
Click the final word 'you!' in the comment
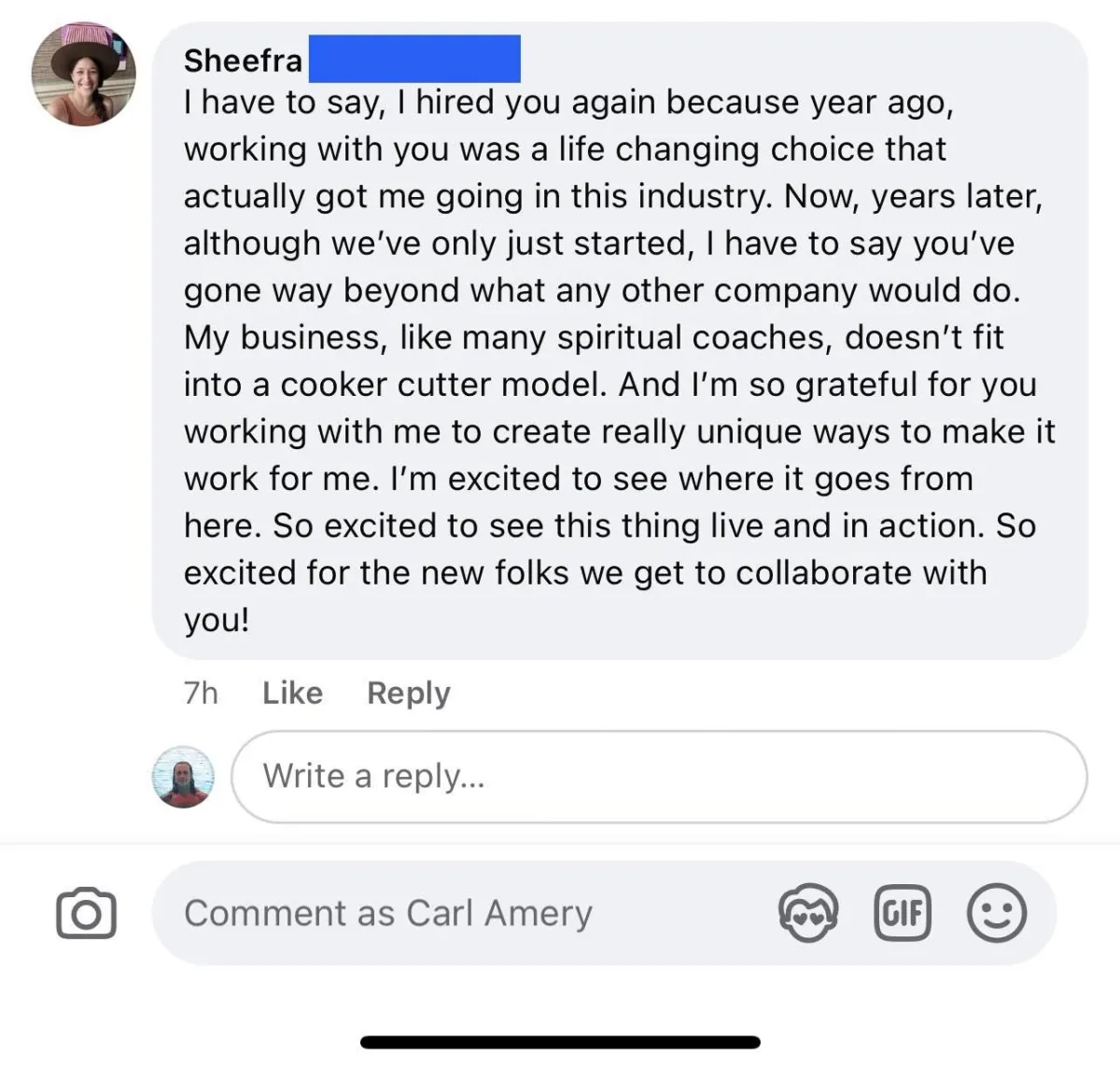click(x=217, y=620)
